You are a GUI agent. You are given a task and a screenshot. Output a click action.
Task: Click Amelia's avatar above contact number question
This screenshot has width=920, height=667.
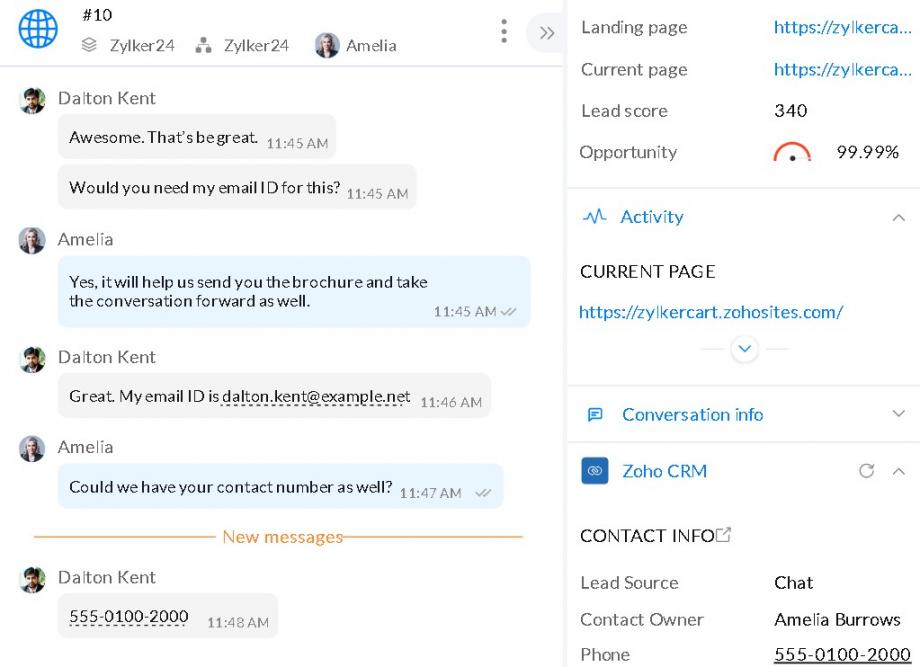[32, 449]
